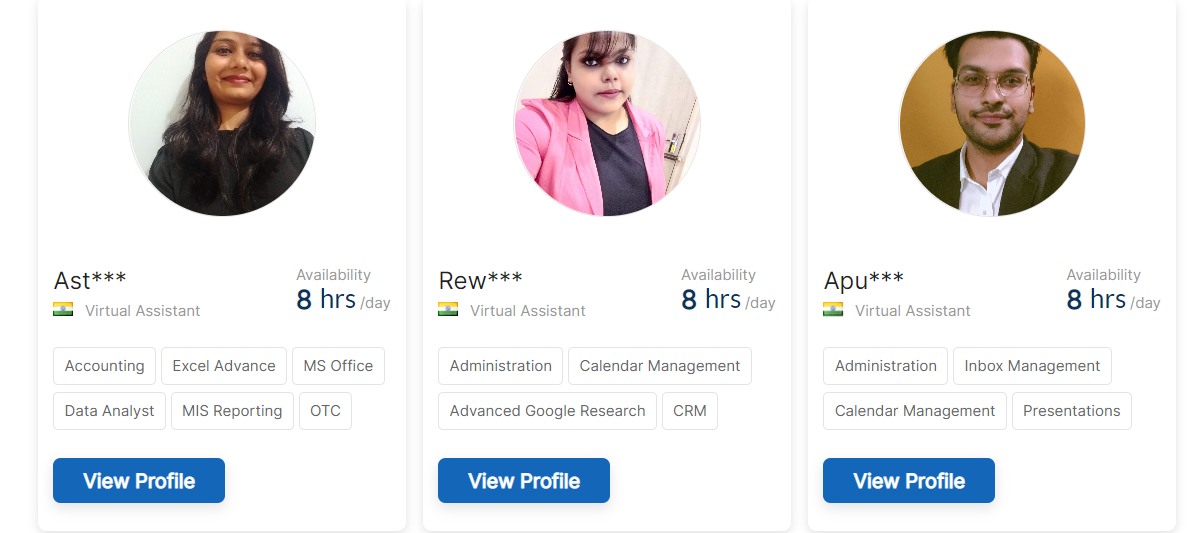This screenshot has width=1194, height=533.
Task: Click the profile photo of Ast***
Action: tap(222, 123)
